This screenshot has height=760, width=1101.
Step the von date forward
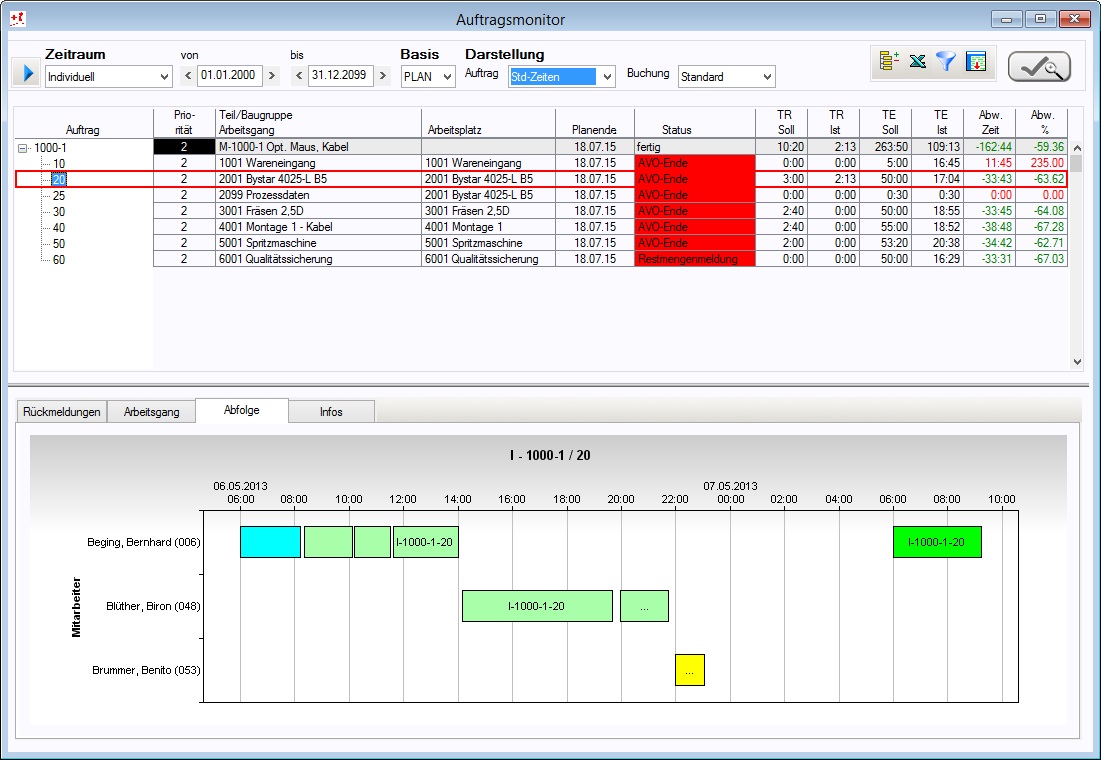pyautogui.click(x=272, y=75)
